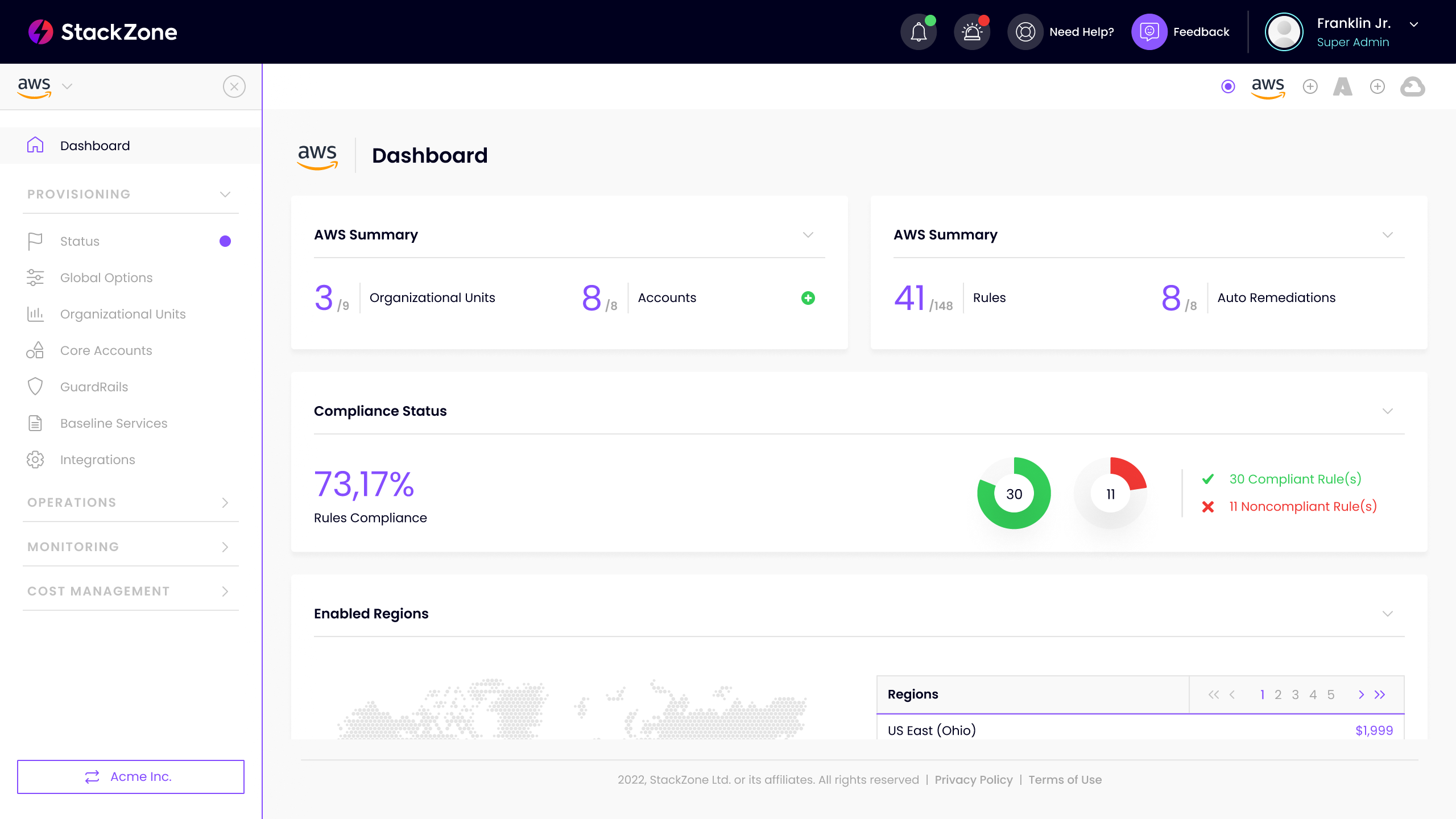Go to regions page 2

(x=1278, y=694)
